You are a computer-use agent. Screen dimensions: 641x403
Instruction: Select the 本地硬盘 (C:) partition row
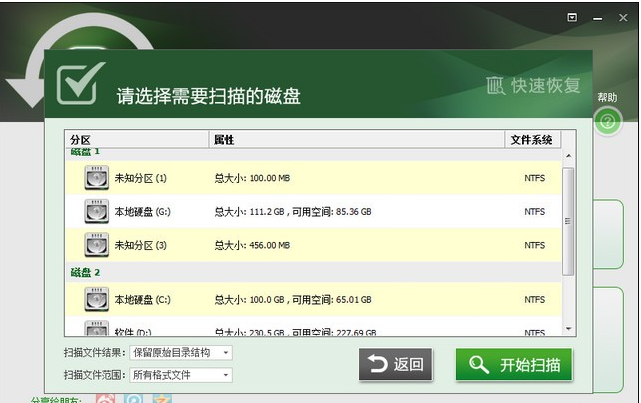click(313, 299)
